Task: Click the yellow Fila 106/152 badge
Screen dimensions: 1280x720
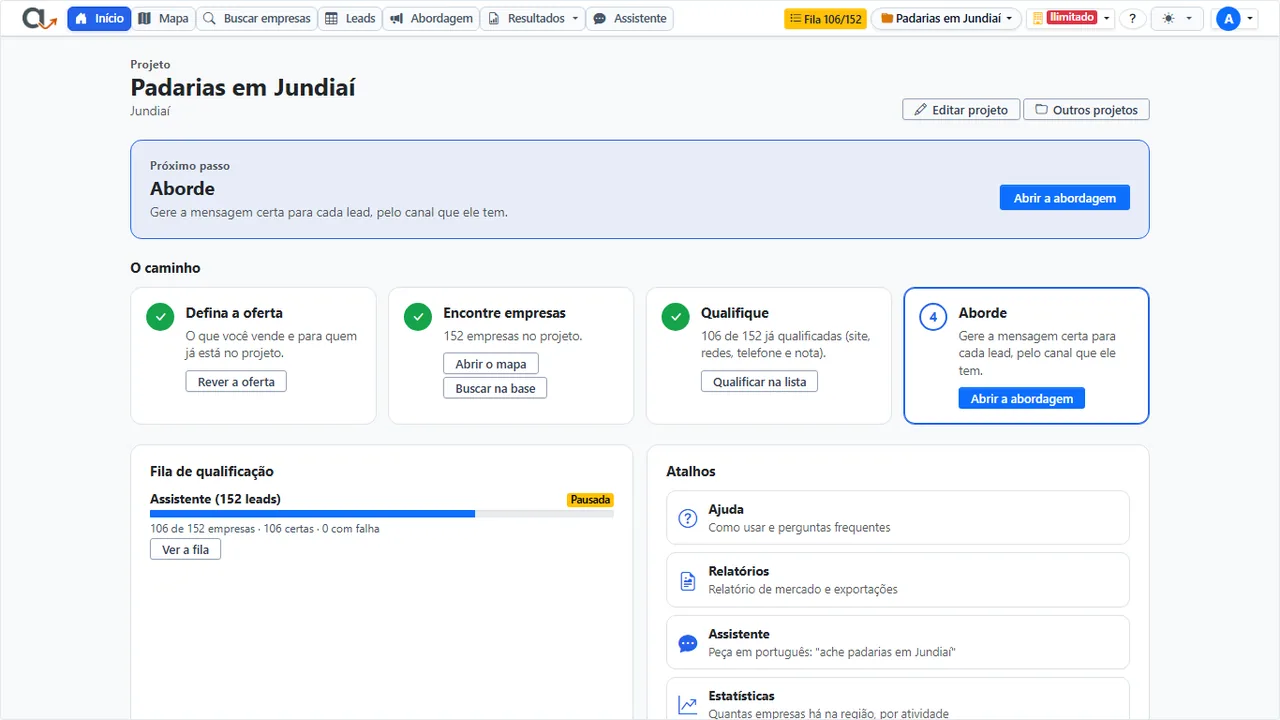Action: (825, 19)
